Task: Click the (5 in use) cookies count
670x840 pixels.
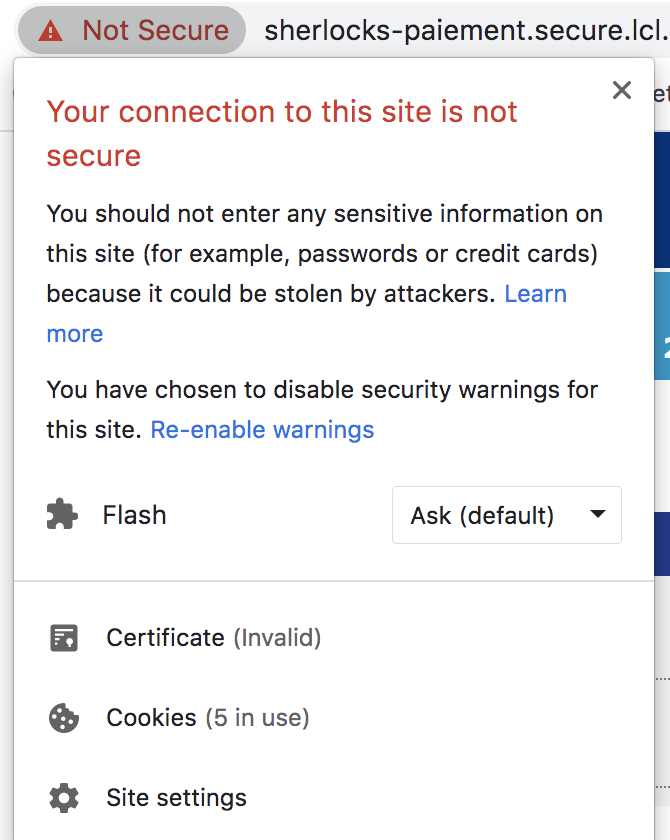Action: pyautogui.click(x=258, y=718)
